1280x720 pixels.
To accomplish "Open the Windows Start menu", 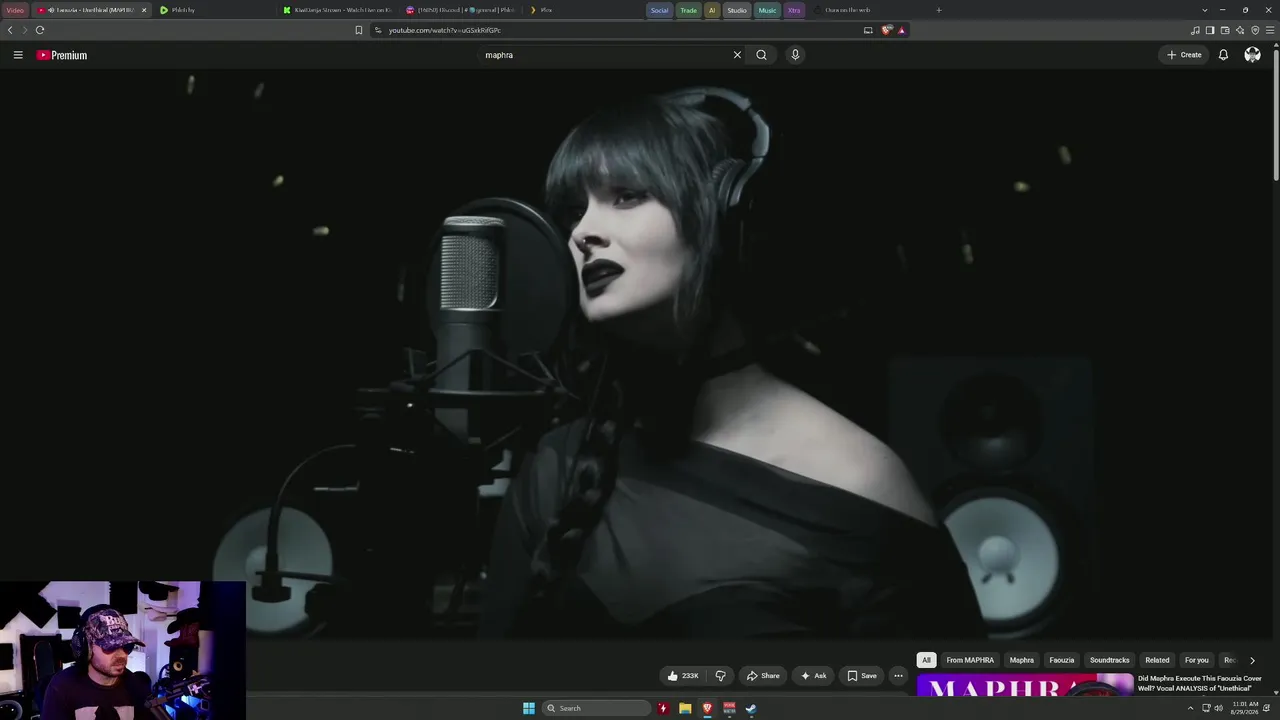I will click(x=529, y=708).
